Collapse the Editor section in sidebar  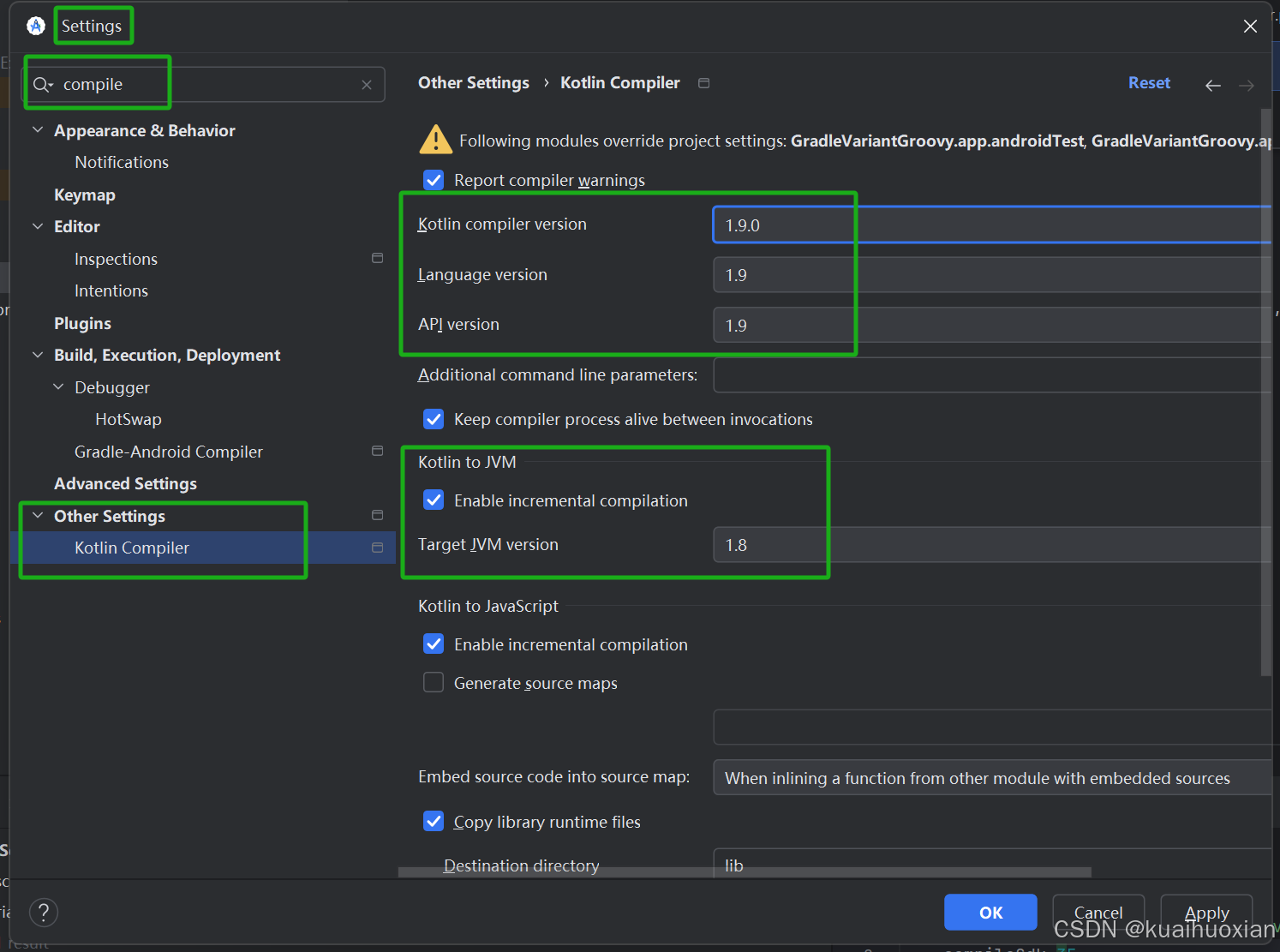pyautogui.click(x=38, y=225)
